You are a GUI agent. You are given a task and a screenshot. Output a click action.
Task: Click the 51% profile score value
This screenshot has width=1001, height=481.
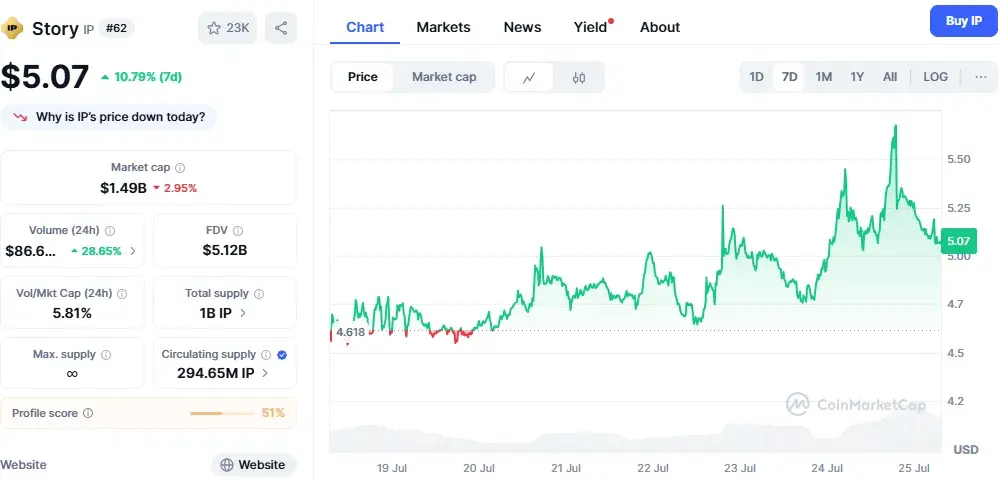[273, 413]
